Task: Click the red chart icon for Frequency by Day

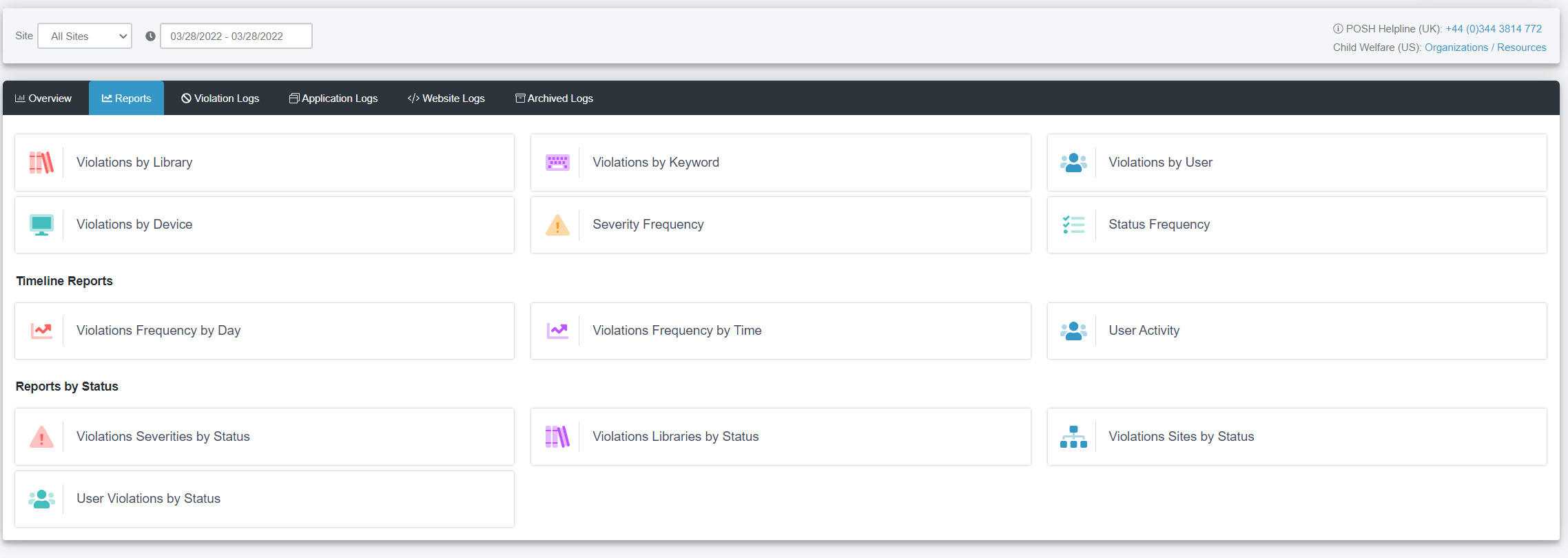Action: tap(41, 331)
